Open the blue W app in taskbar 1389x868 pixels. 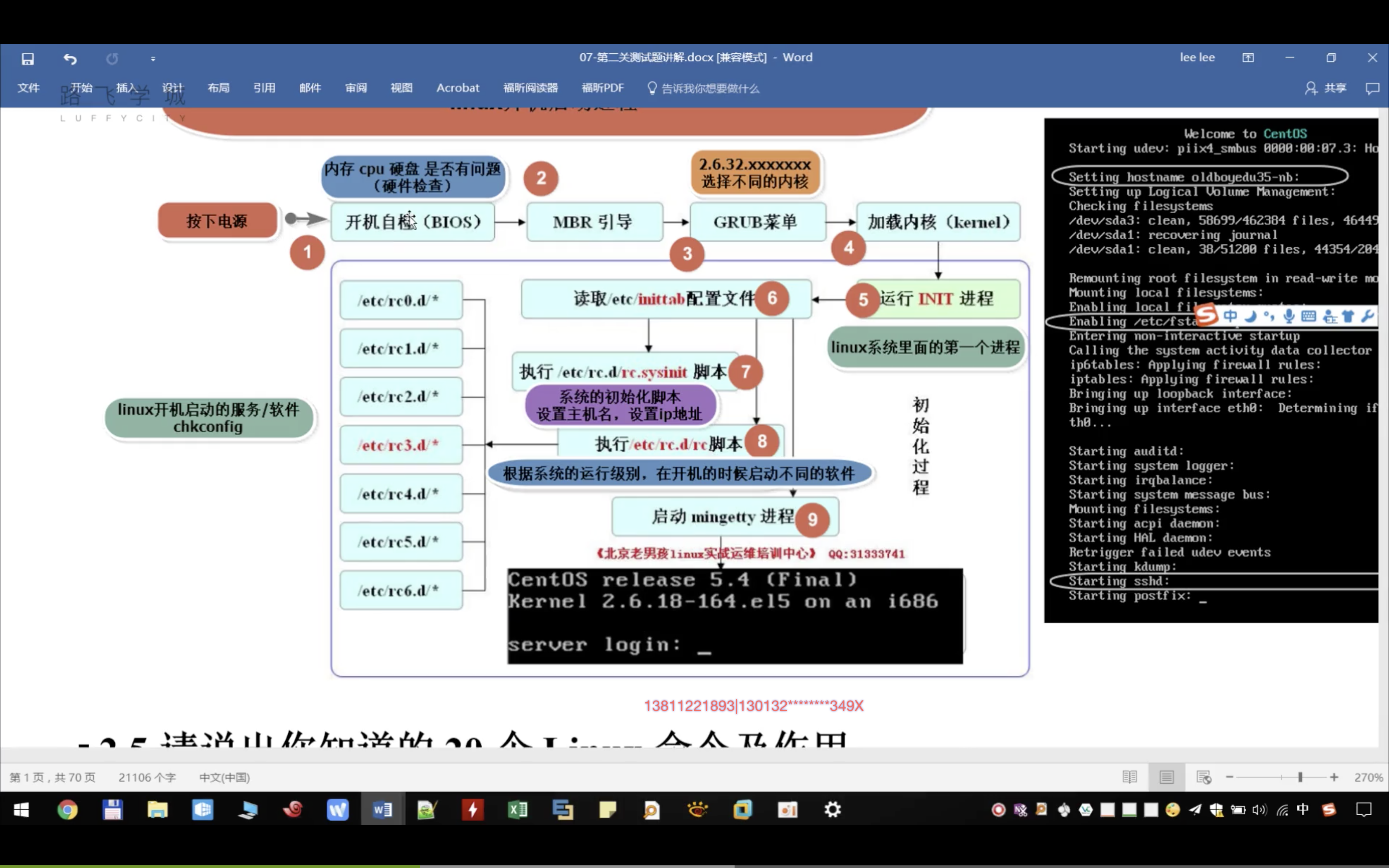tap(337, 809)
